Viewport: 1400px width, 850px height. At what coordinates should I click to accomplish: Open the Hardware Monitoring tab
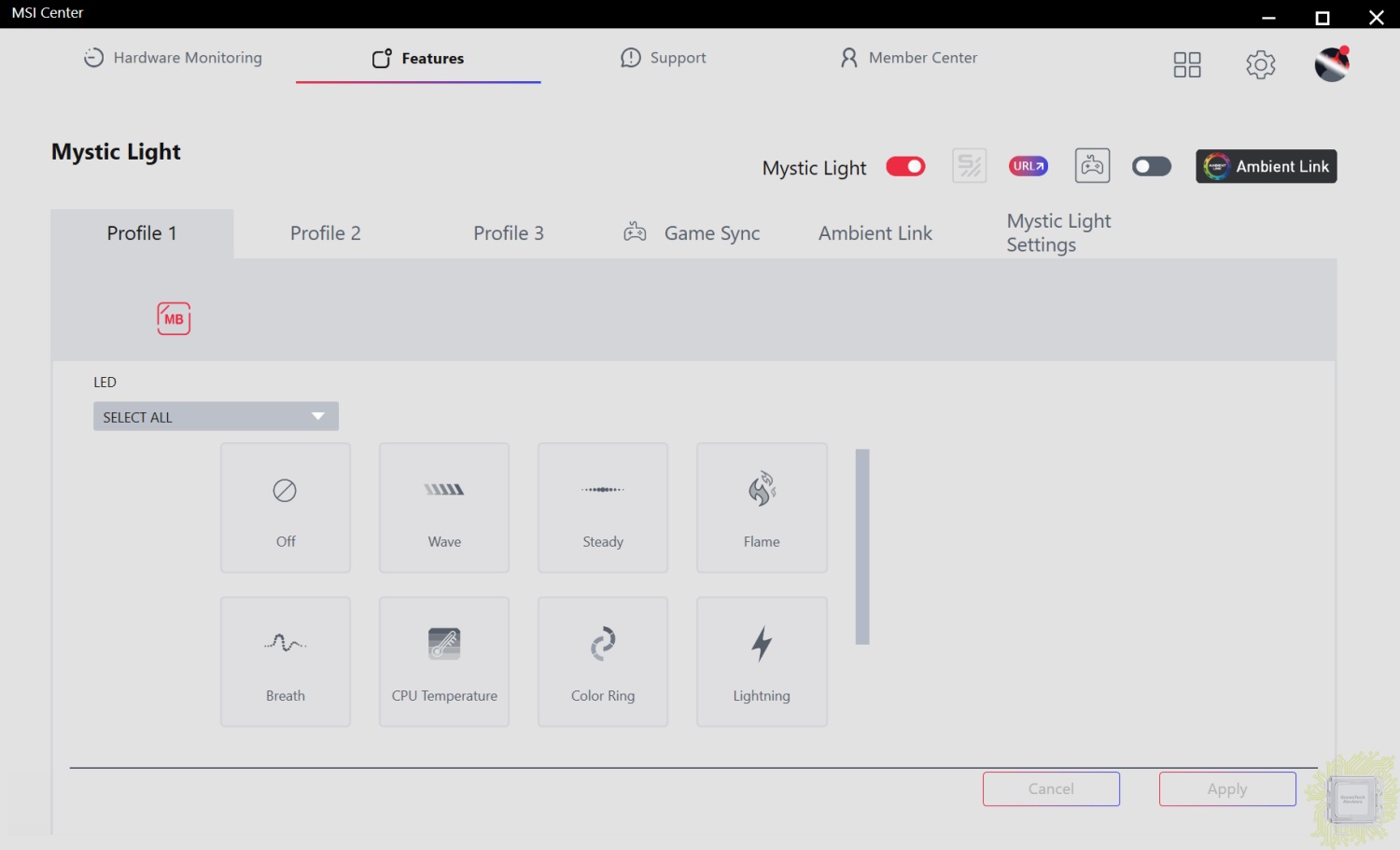pyautogui.click(x=174, y=58)
